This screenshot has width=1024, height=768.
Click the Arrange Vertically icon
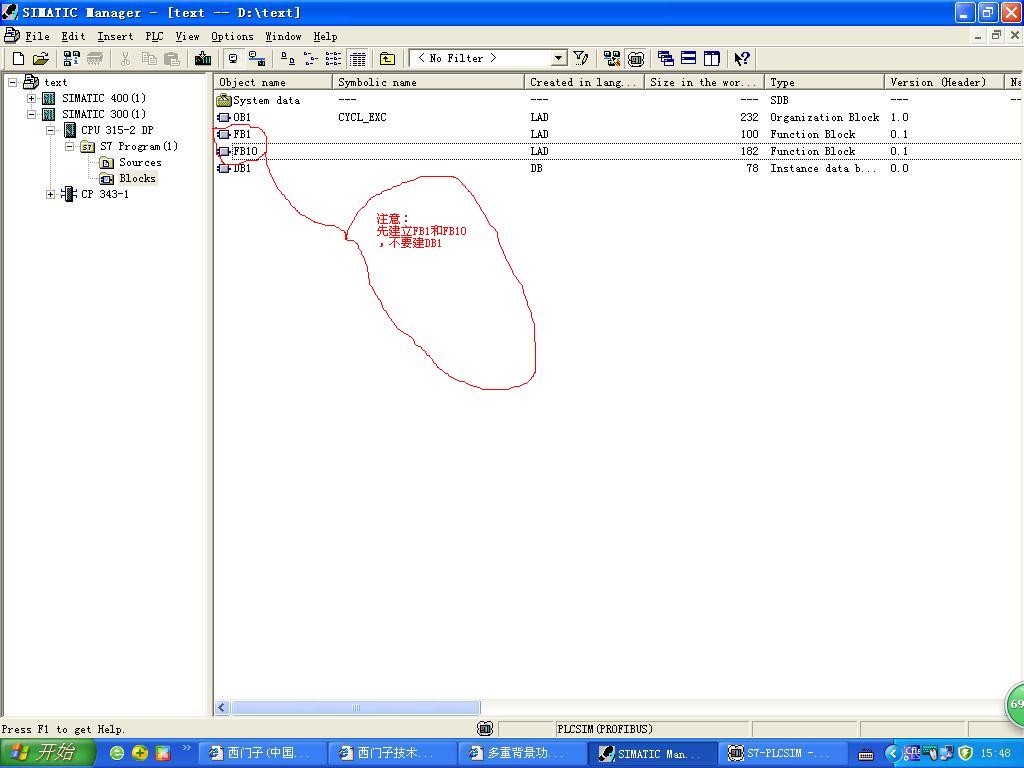pos(712,59)
